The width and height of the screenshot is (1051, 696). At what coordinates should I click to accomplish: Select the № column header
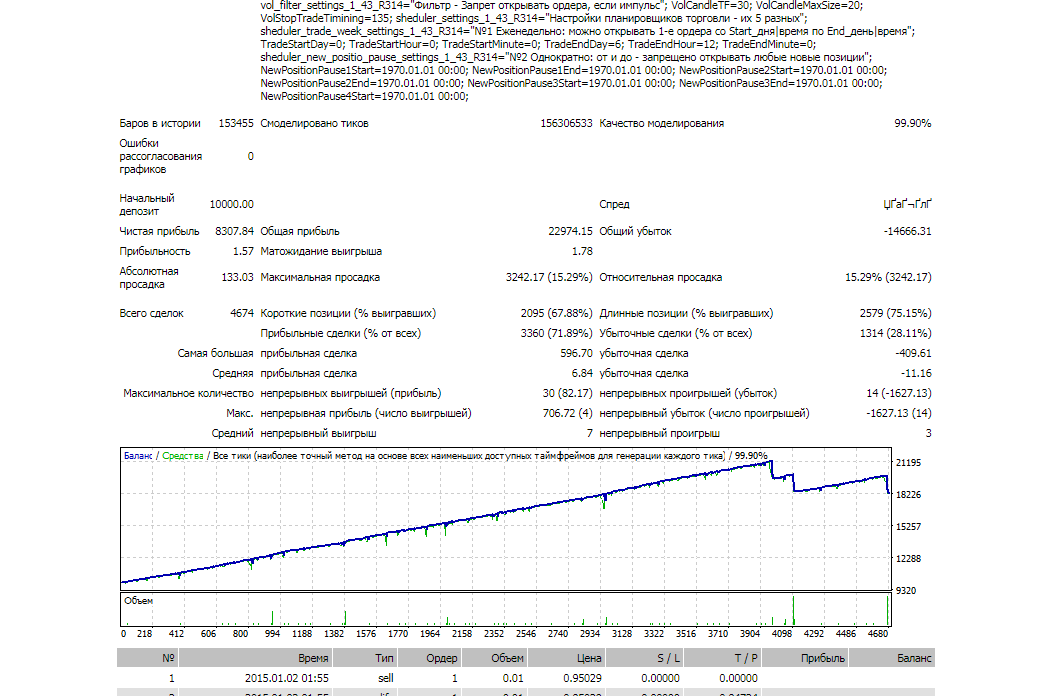(168, 658)
